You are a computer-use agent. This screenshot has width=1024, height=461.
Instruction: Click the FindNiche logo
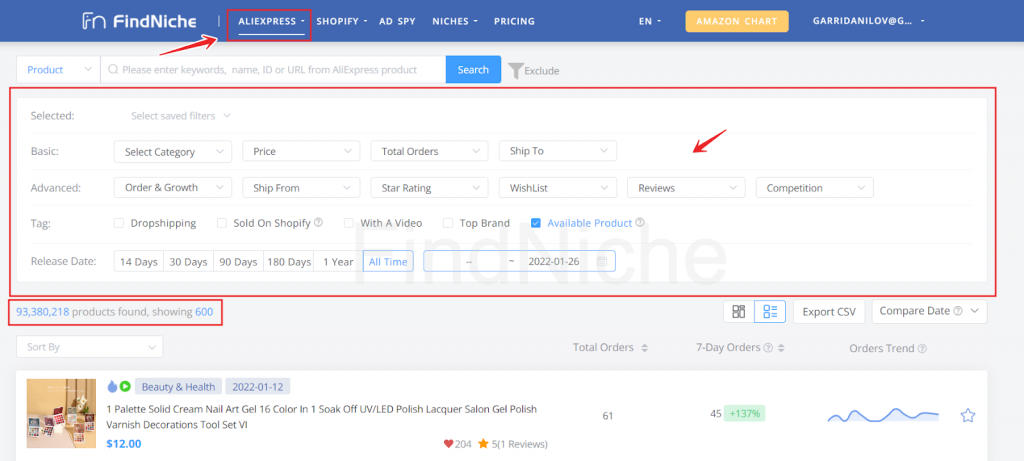click(139, 21)
